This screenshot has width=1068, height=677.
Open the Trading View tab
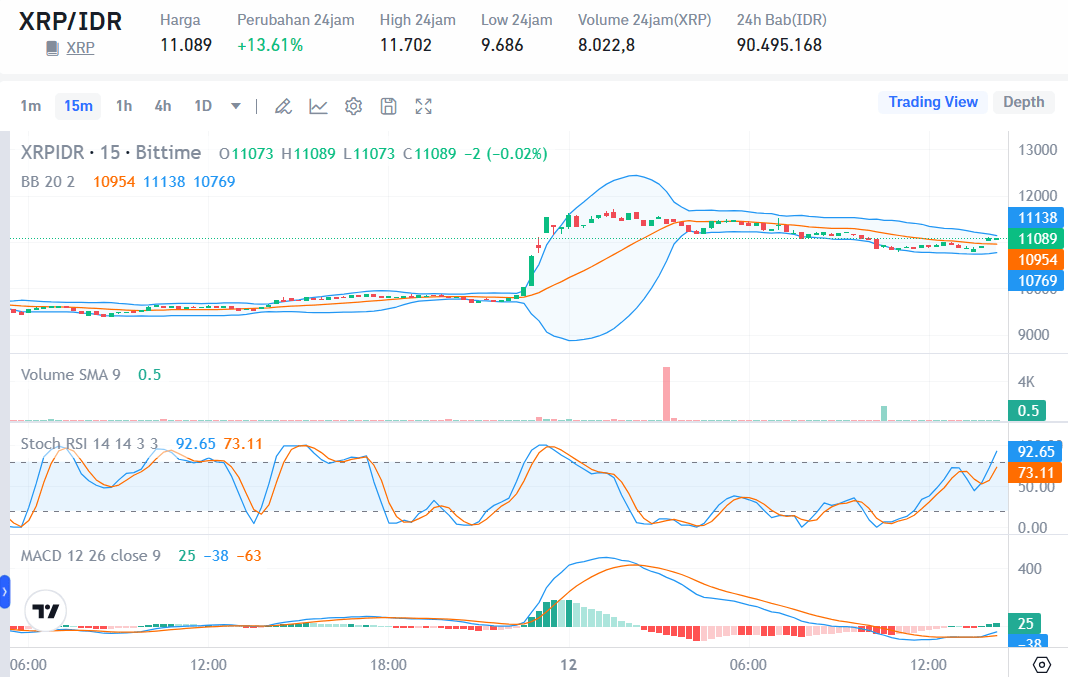click(932, 101)
